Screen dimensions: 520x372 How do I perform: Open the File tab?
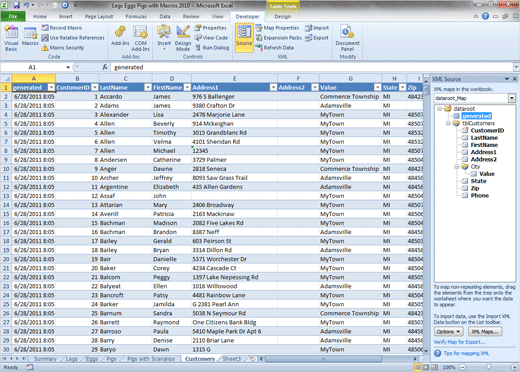point(13,16)
